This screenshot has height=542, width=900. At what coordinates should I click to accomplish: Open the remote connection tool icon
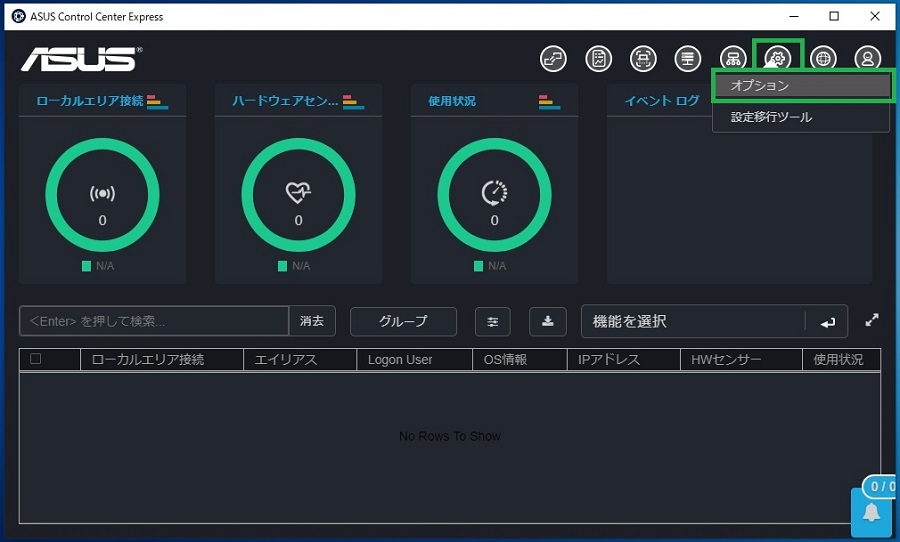[x=553, y=59]
